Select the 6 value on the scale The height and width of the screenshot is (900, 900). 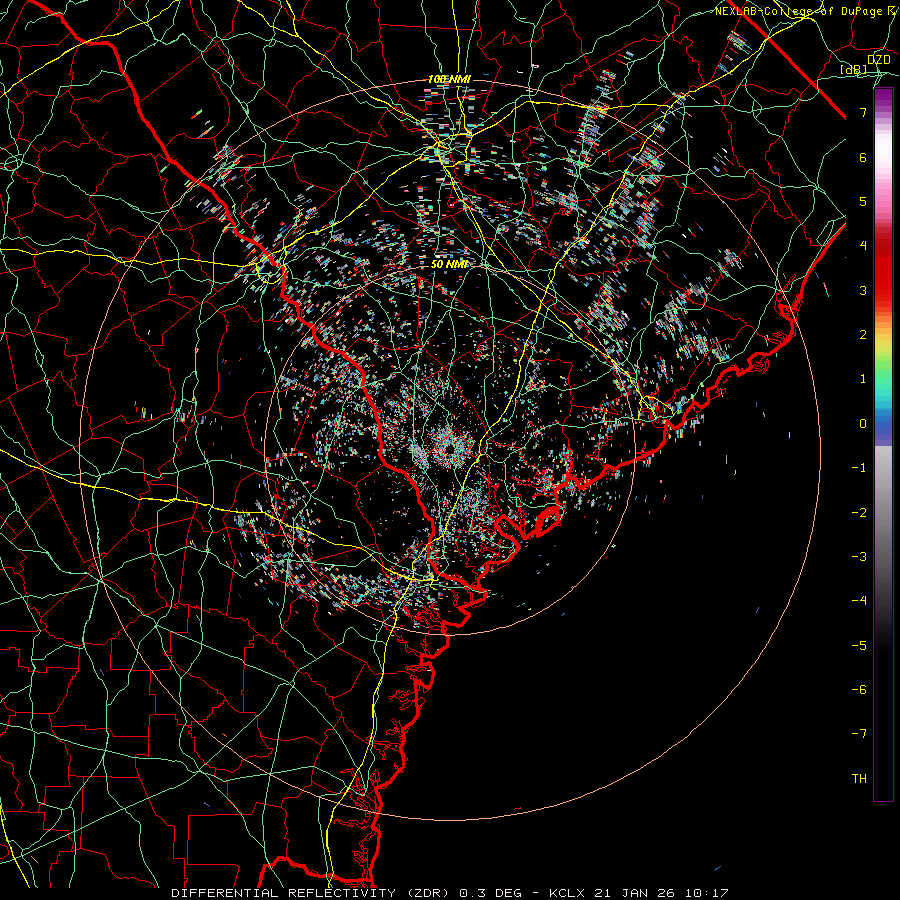point(863,157)
